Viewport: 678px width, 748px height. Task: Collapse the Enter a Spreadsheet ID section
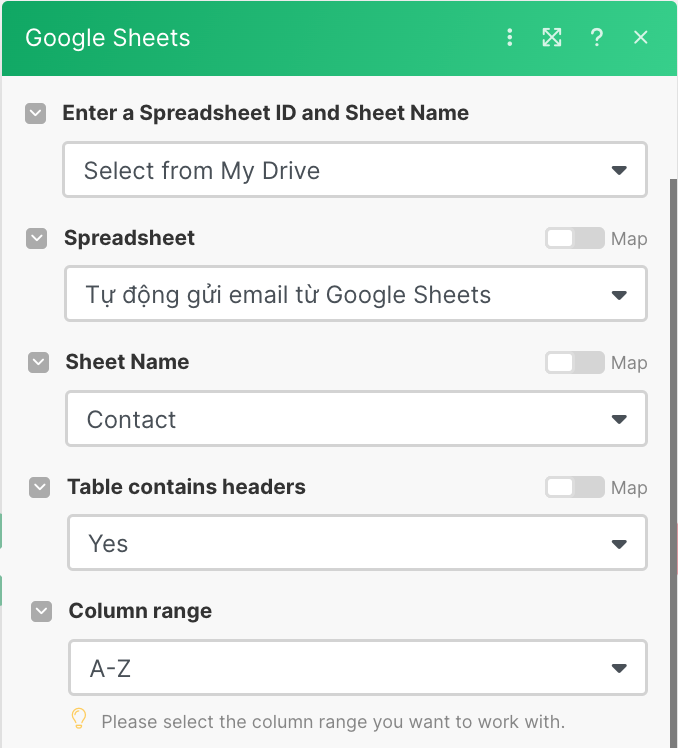pyautogui.click(x=36, y=114)
